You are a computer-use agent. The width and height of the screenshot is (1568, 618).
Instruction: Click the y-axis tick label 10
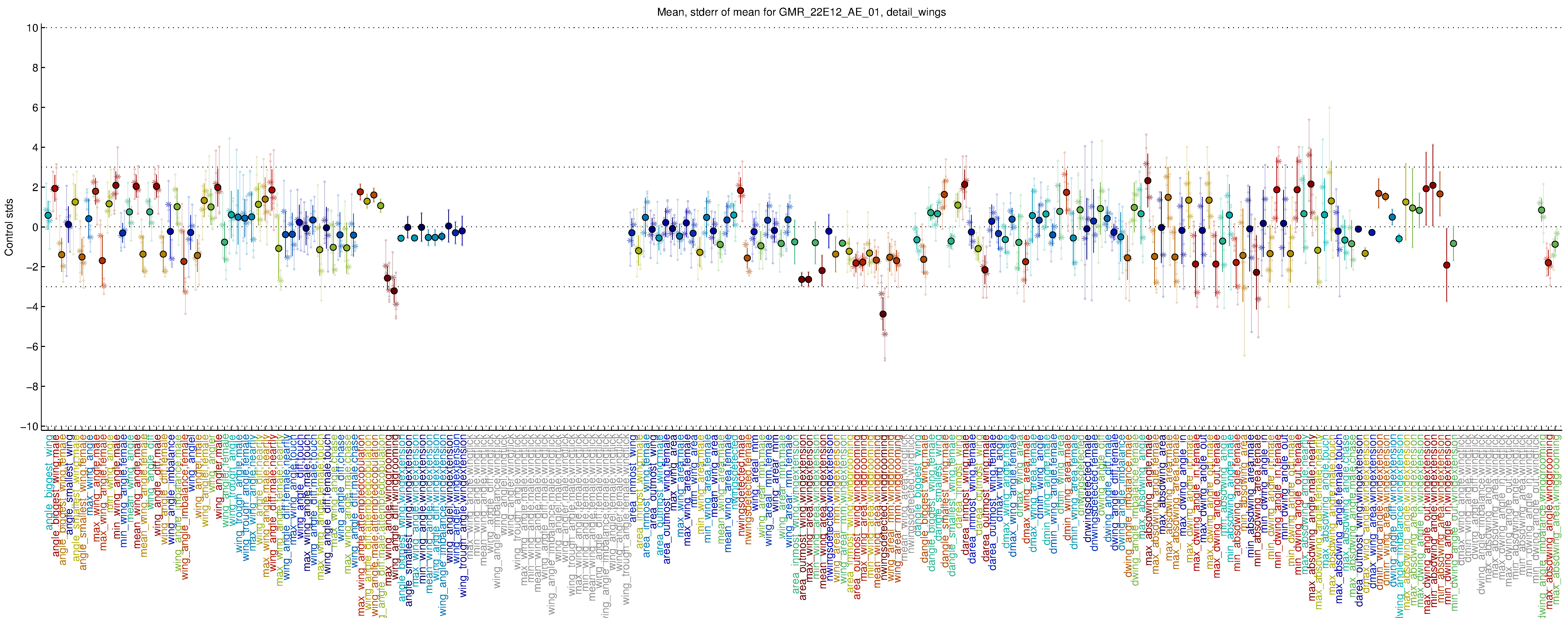[x=32, y=28]
